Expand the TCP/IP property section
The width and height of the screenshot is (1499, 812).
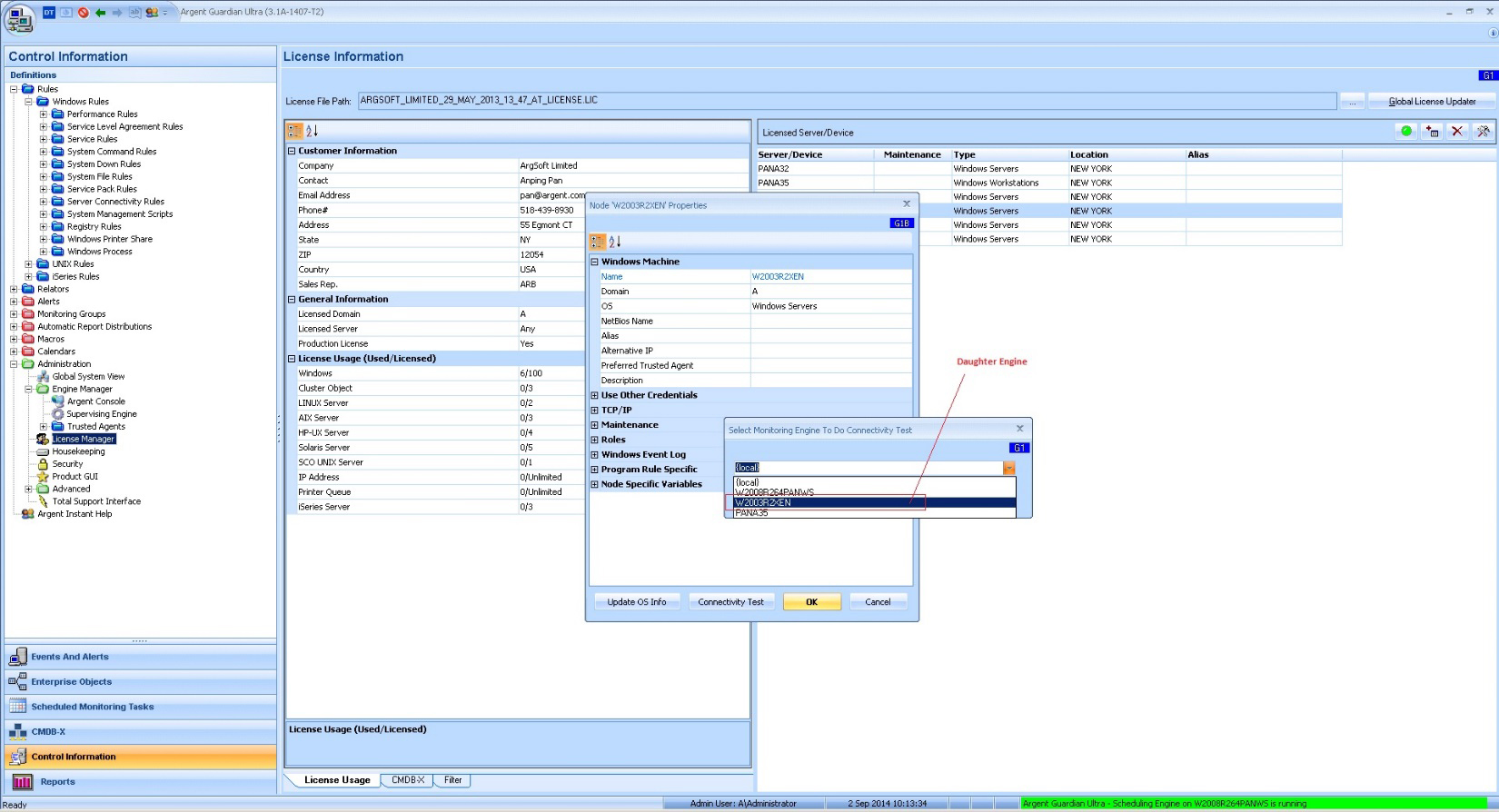595,411
